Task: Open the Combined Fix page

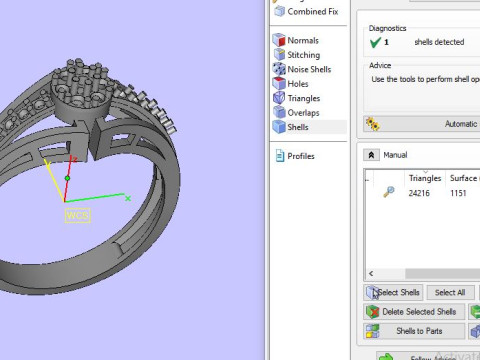Action: 306,12
